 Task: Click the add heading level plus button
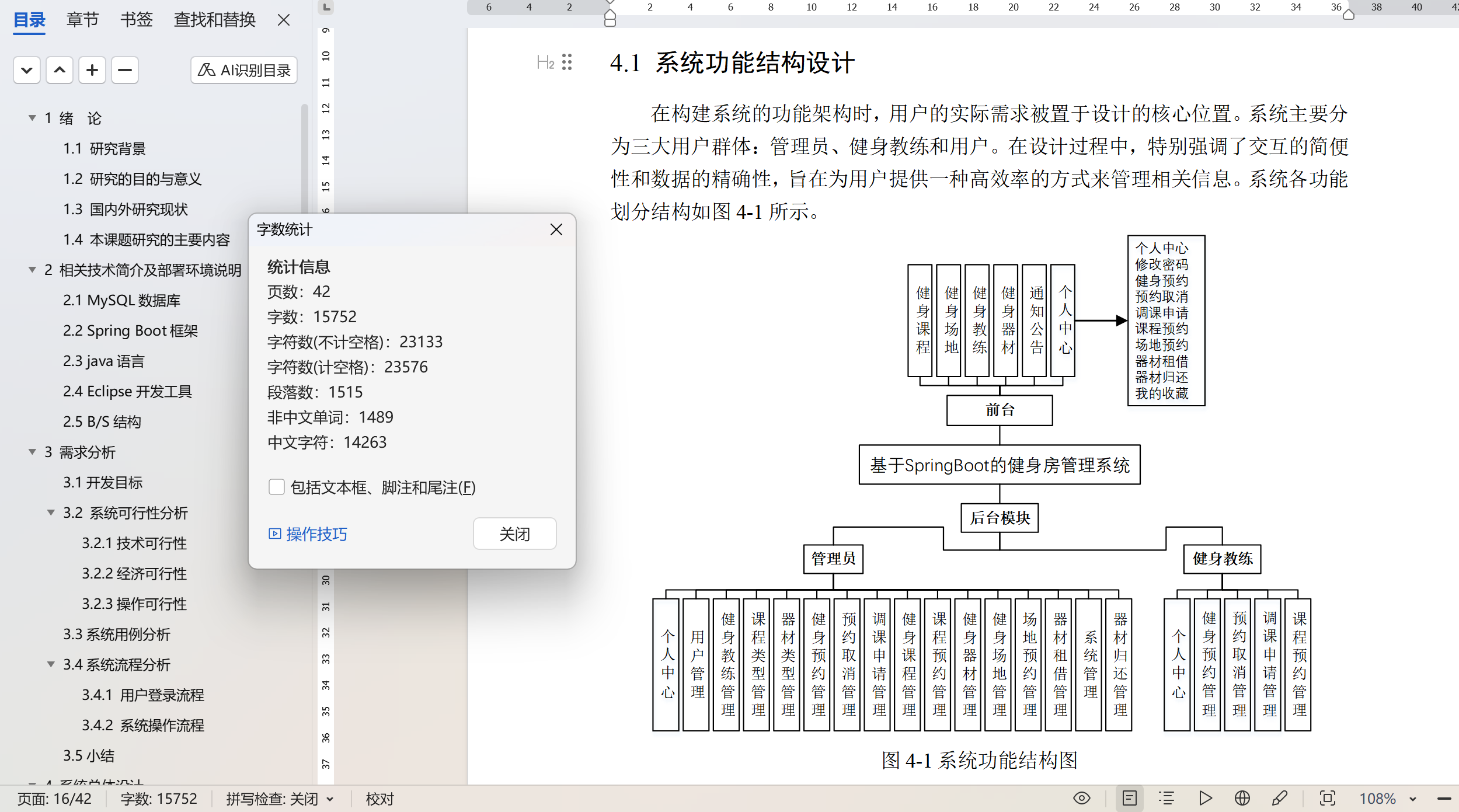pos(92,70)
